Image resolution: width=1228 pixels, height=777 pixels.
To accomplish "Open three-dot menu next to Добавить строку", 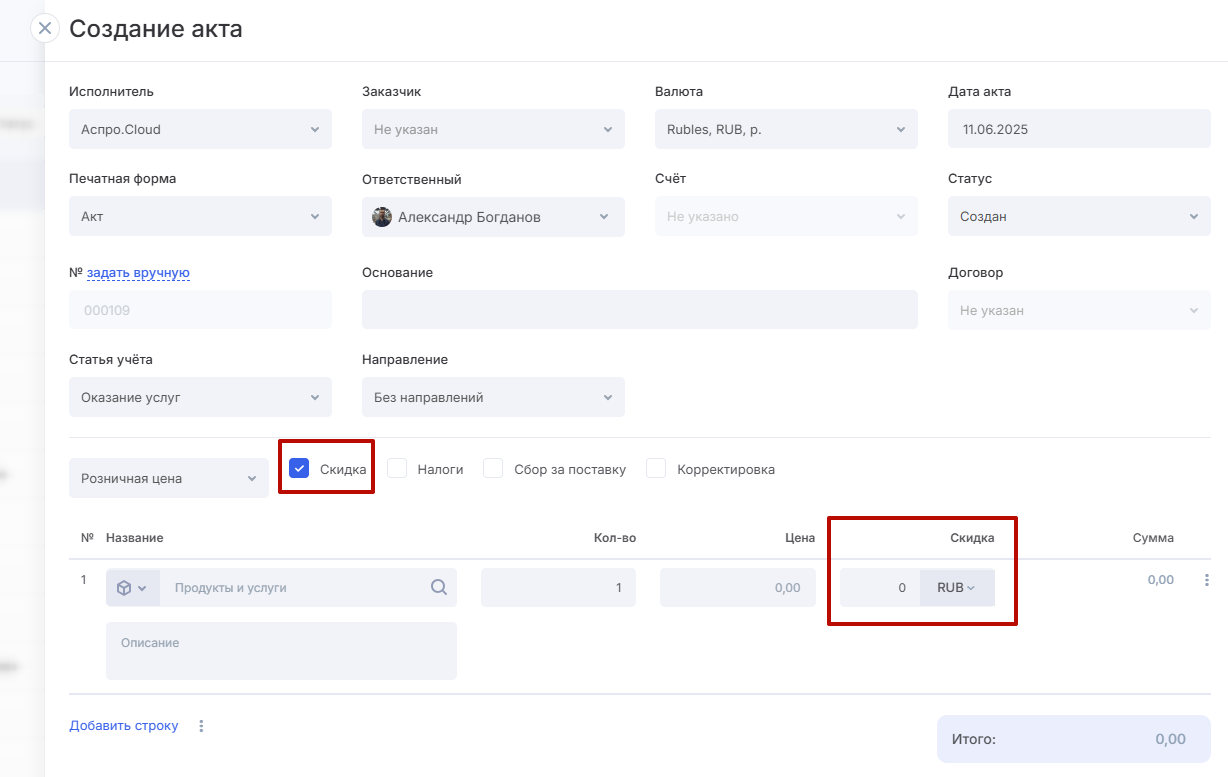I will point(201,726).
